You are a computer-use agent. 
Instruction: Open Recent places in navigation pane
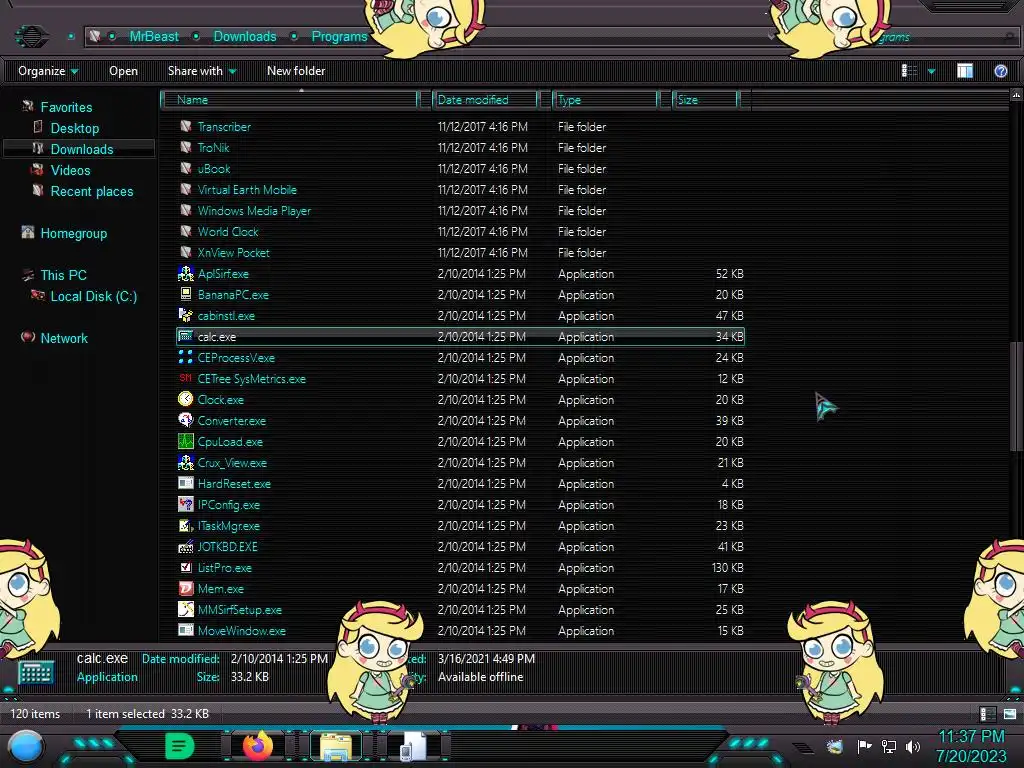coord(92,191)
